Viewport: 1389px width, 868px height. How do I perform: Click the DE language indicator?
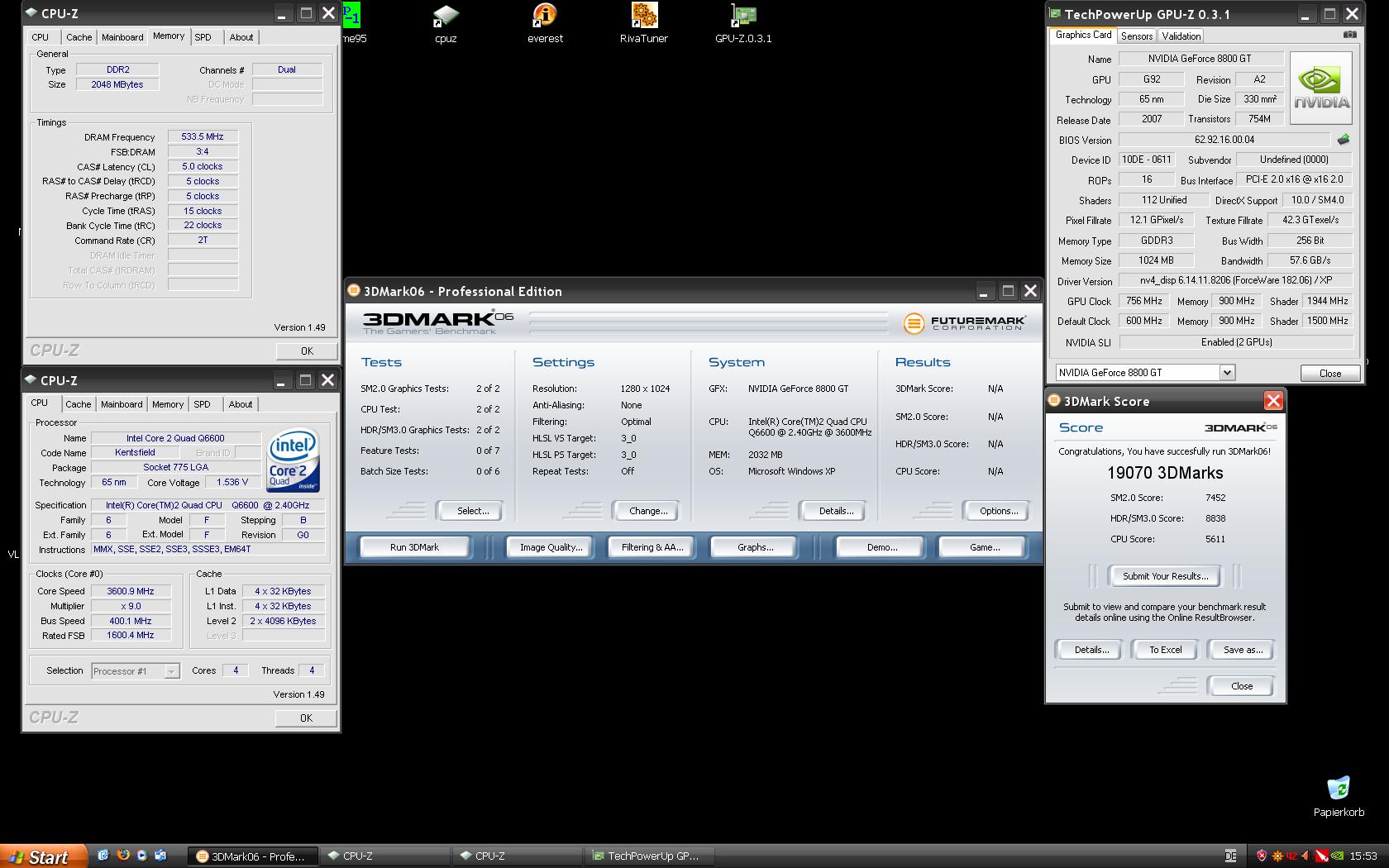(1230, 856)
